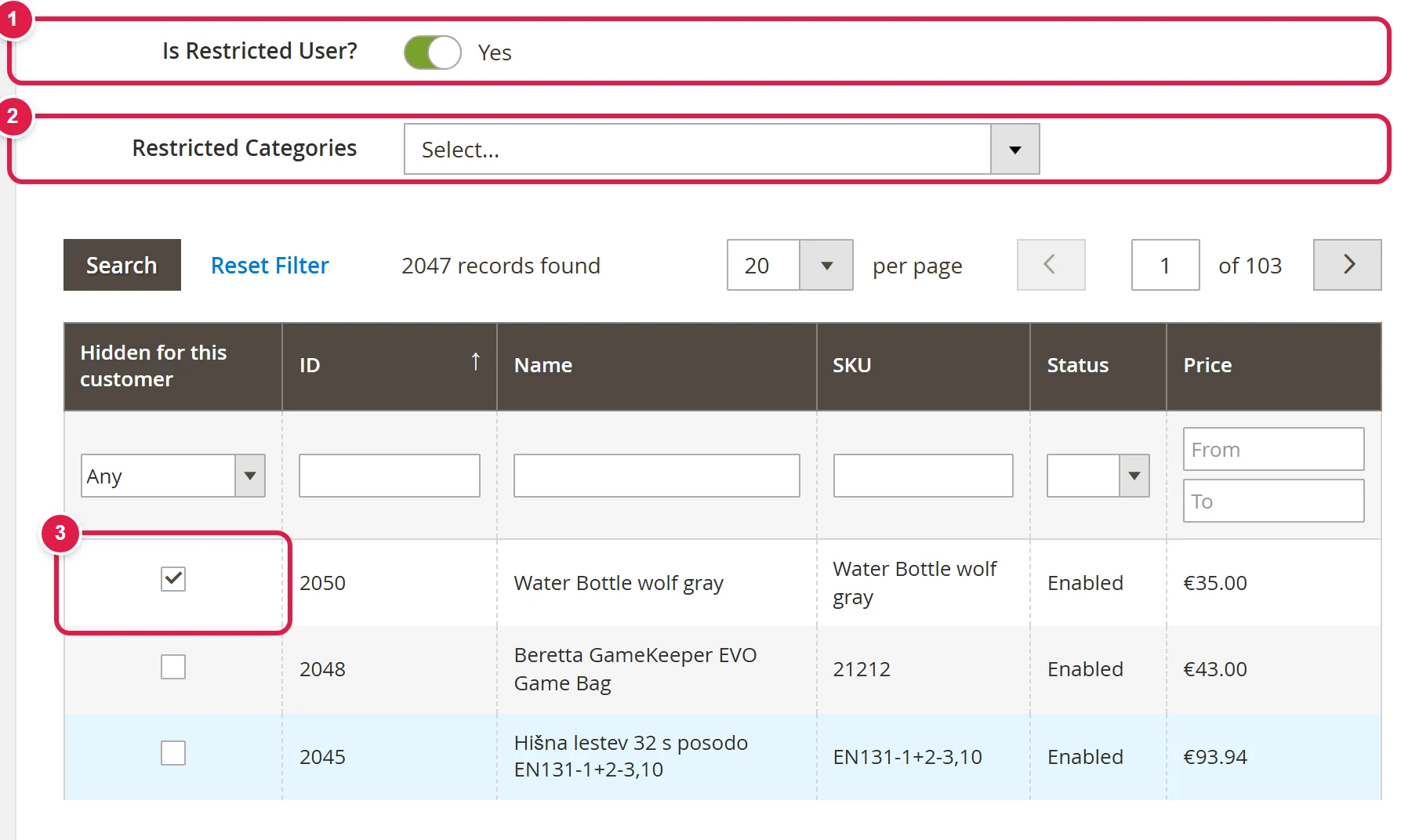Open the Status filter dropdown

point(1098,476)
